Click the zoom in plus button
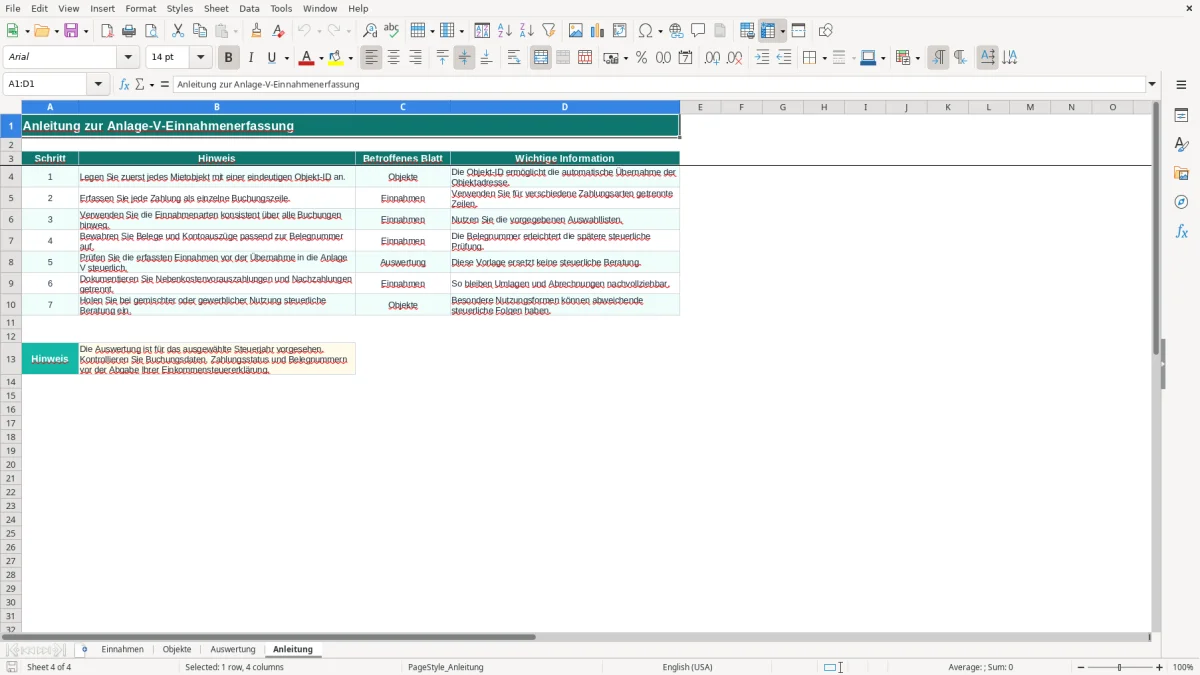Viewport: 1200px width, 675px height. pyautogui.click(x=1160, y=667)
